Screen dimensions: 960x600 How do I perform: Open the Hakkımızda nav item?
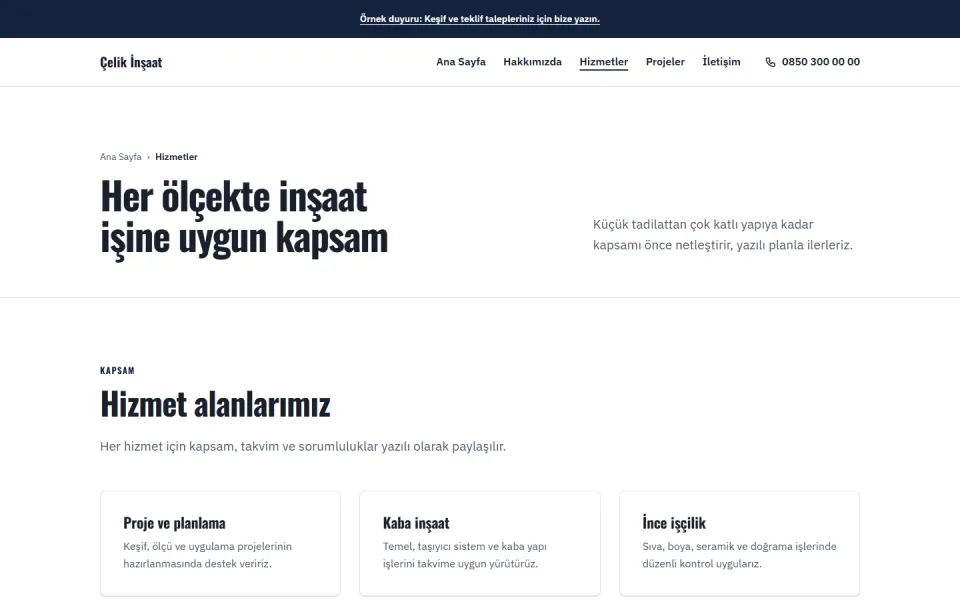pyautogui.click(x=532, y=62)
